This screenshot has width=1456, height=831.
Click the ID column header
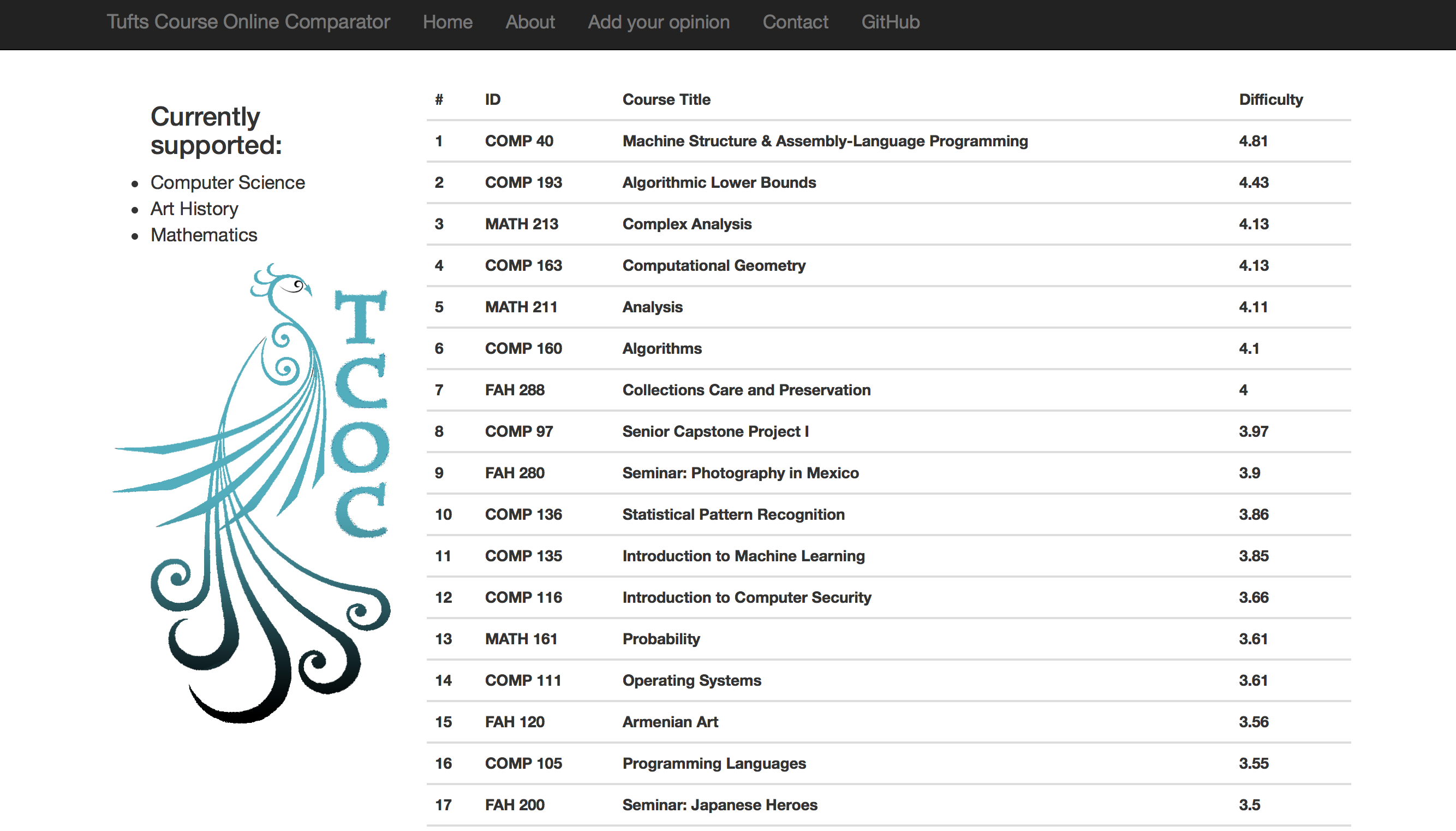click(492, 99)
